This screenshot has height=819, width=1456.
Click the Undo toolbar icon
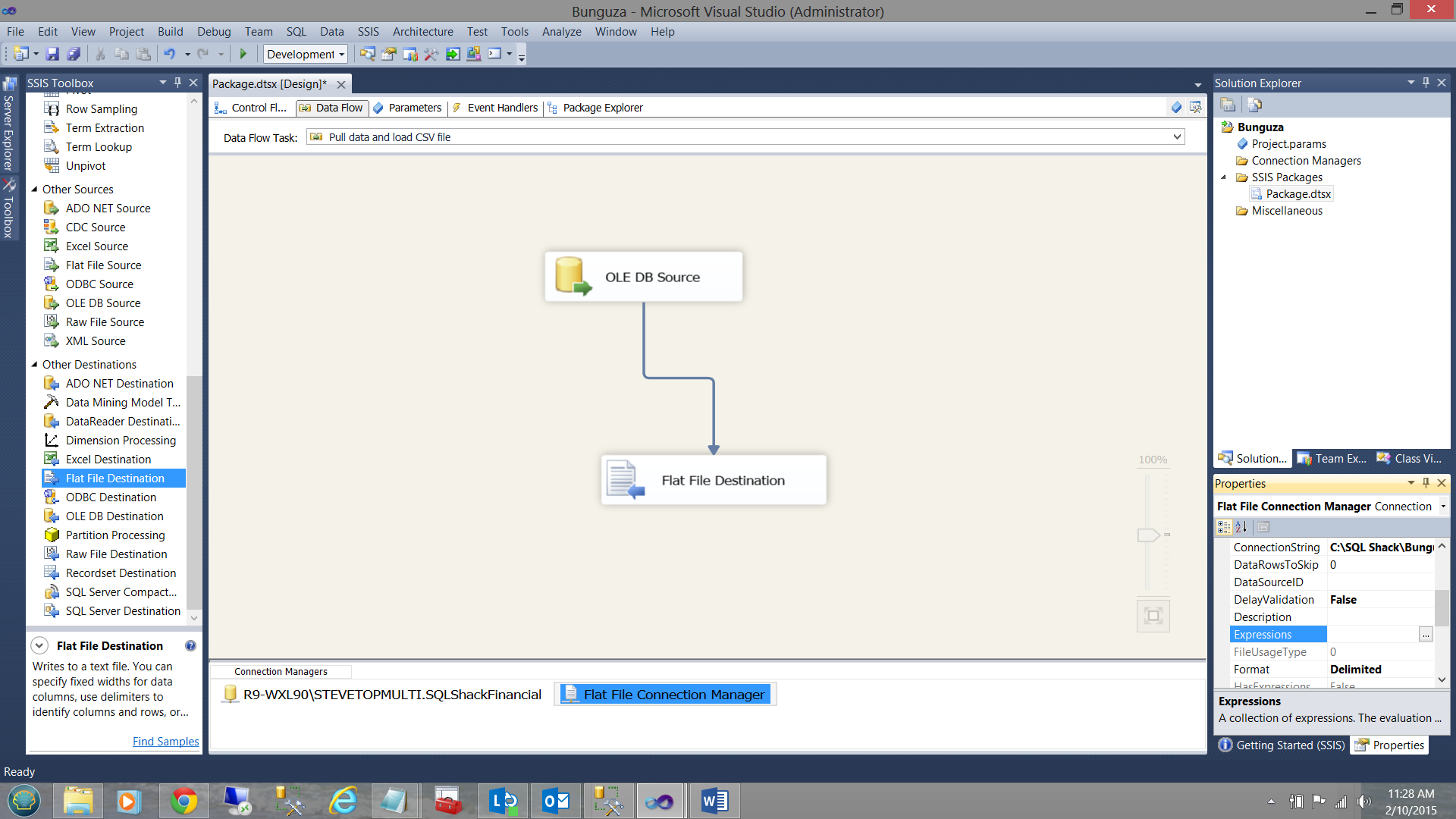coord(169,54)
